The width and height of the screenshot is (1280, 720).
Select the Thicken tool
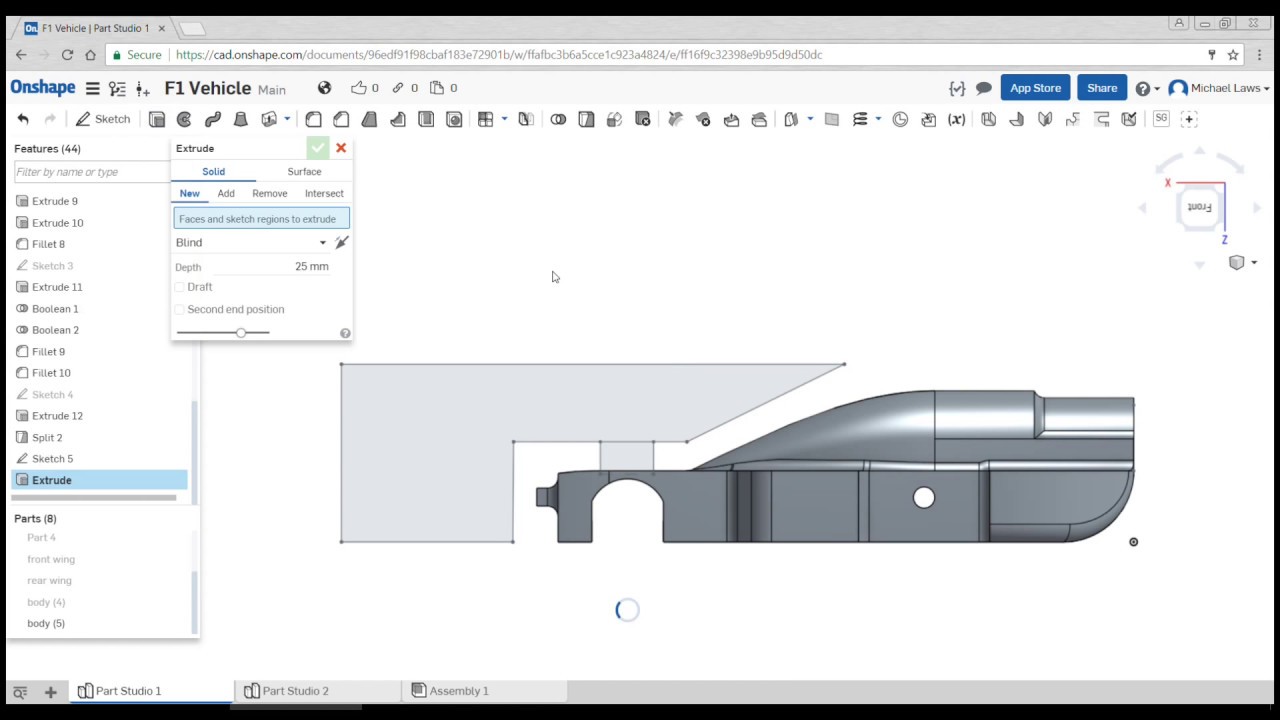pos(269,119)
